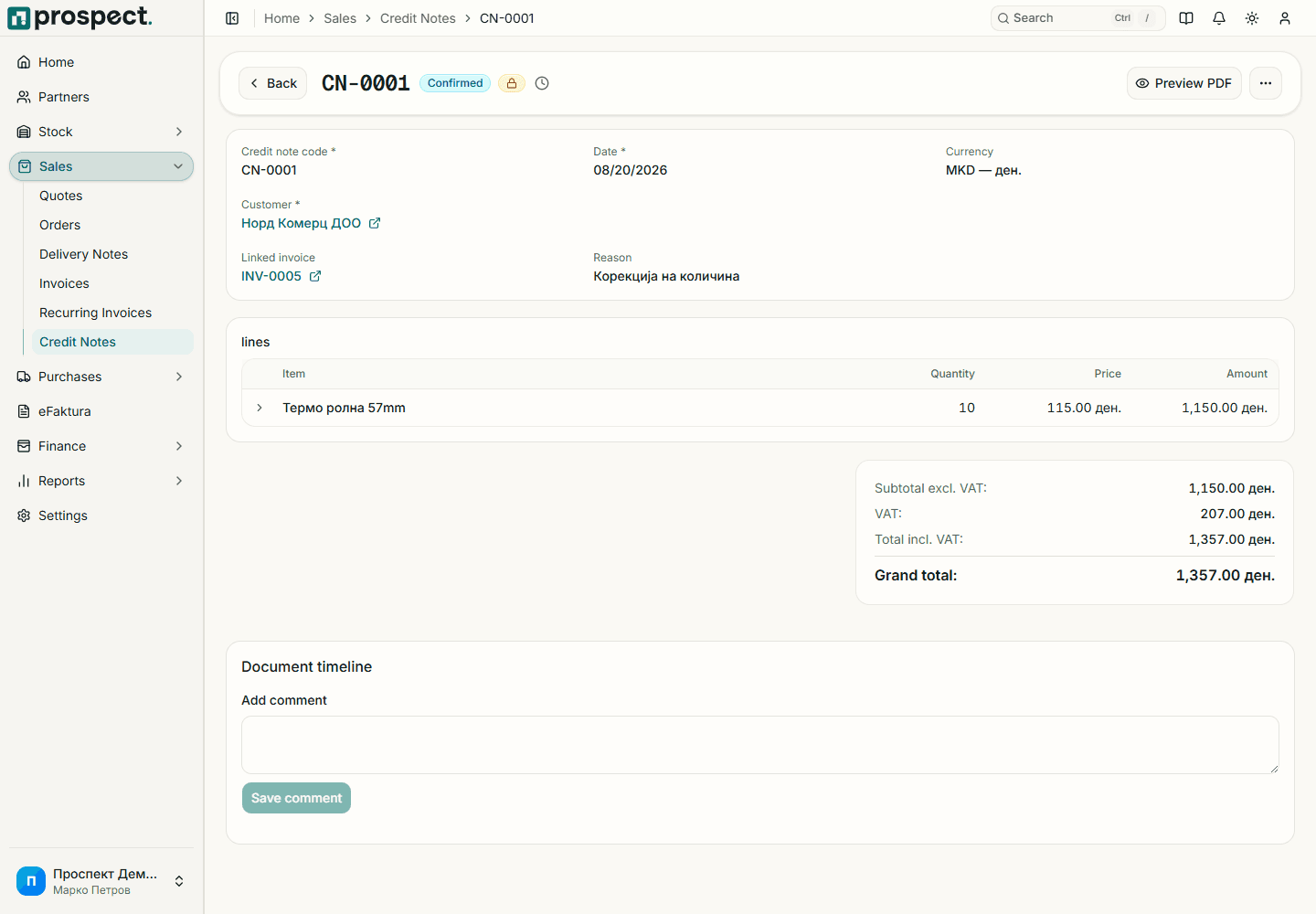Click the Settings gear icon
This screenshot has height=914, width=1316.
(x=24, y=515)
